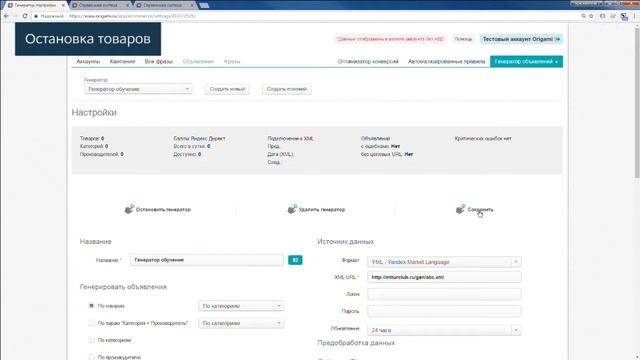This screenshot has height=360, width=640.
Task: Click the Помощь button
Action: [x=463, y=39]
